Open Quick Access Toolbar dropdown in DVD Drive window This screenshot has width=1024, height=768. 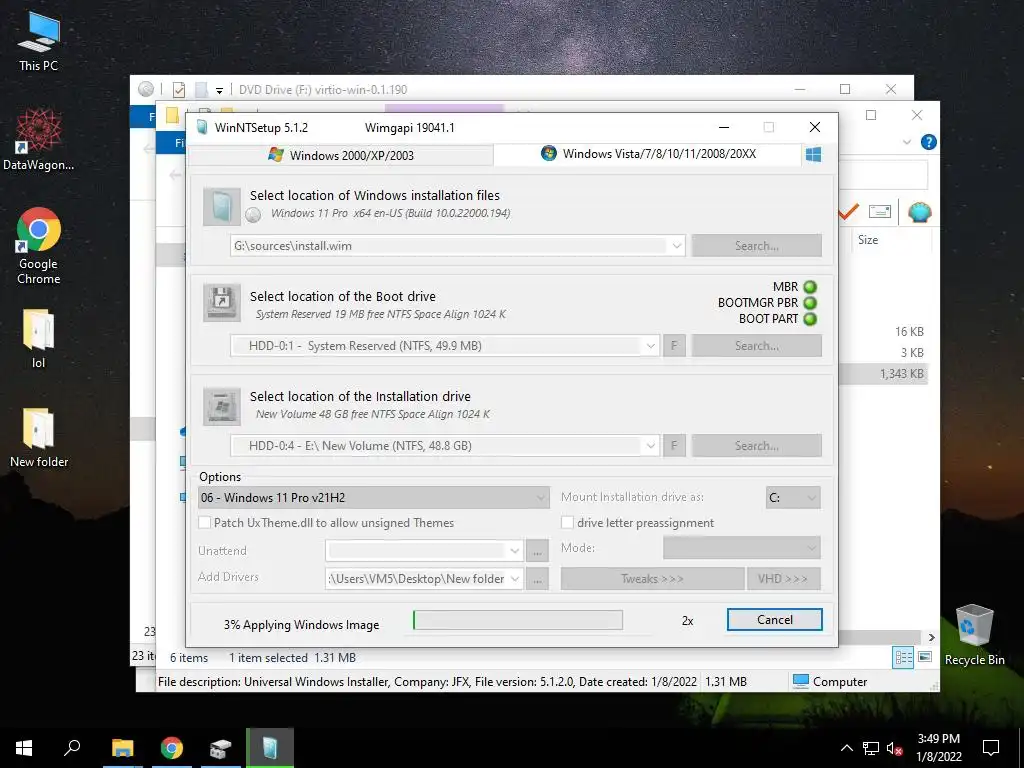click(219, 90)
